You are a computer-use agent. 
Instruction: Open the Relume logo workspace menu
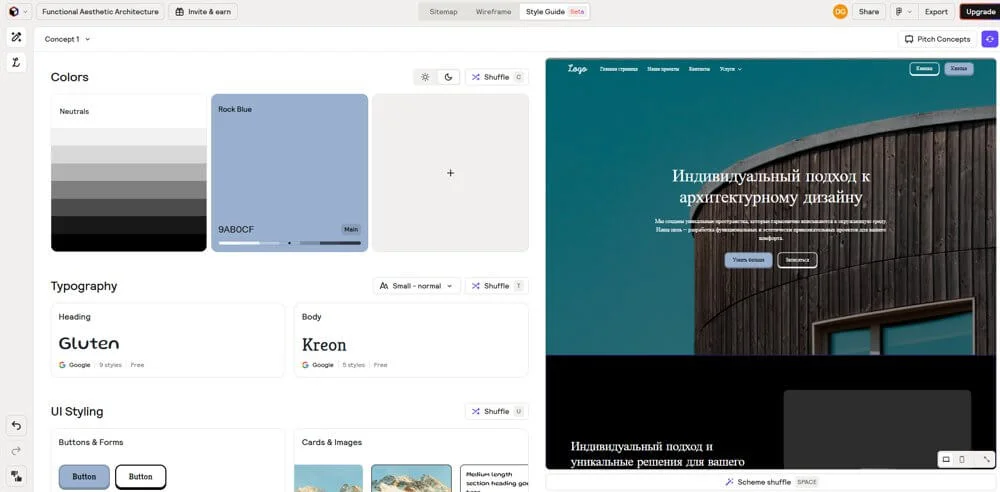point(17,11)
